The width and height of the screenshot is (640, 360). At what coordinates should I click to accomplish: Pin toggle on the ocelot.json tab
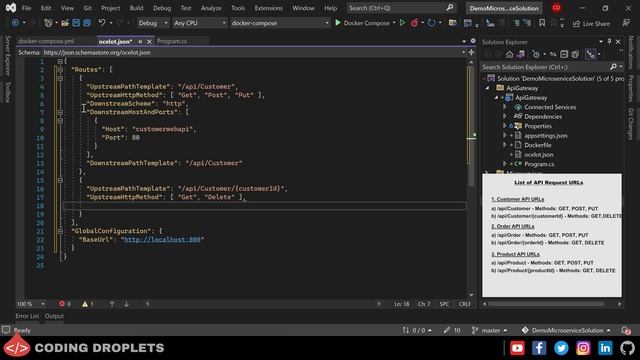(x=140, y=42)
